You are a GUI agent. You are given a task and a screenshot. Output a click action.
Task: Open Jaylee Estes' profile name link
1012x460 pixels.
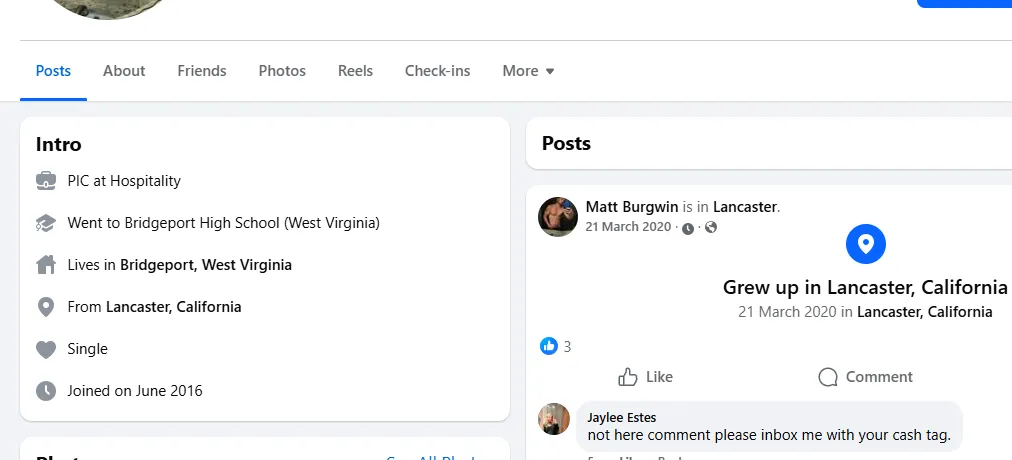622,417
